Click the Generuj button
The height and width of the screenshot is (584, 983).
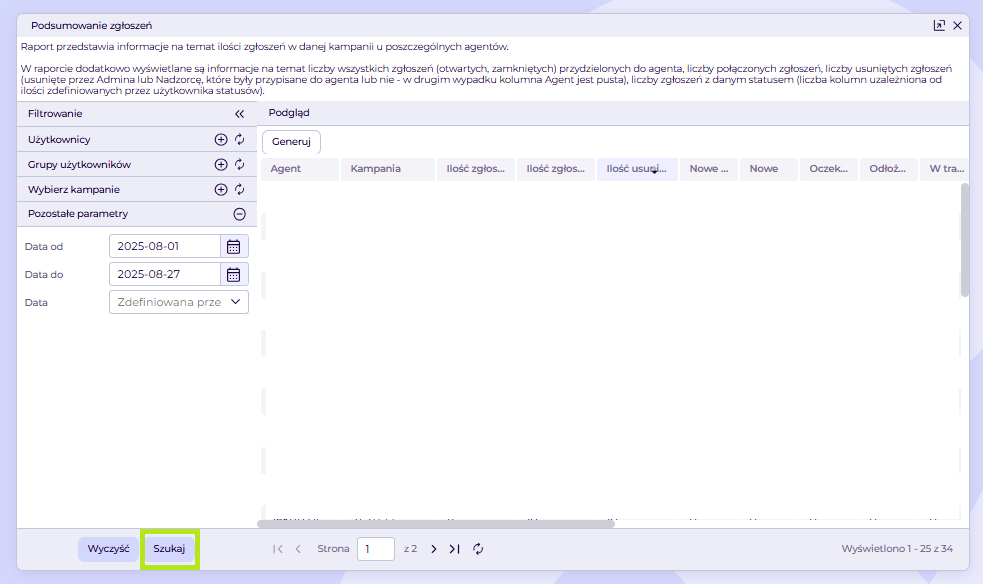coord(292,142)
